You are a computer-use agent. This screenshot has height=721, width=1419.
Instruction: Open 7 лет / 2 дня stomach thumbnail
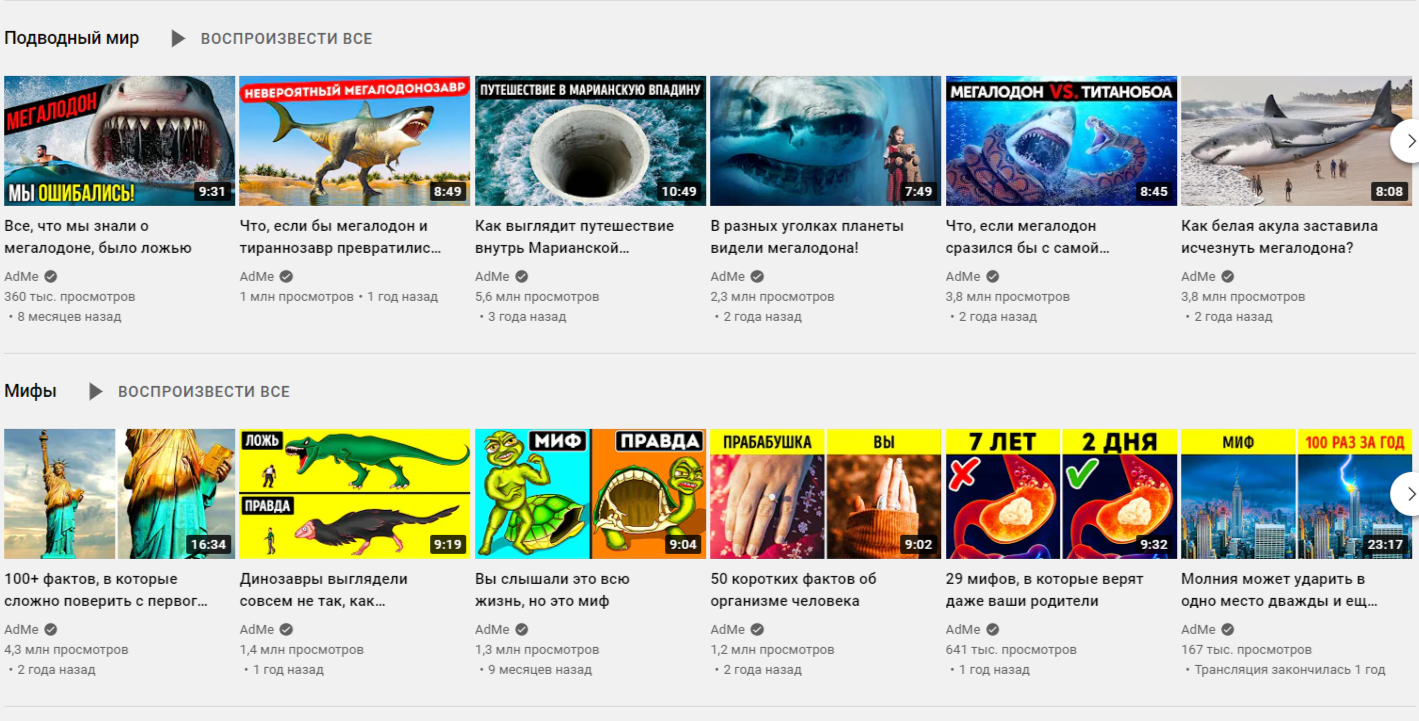[x=1061, y=494]
